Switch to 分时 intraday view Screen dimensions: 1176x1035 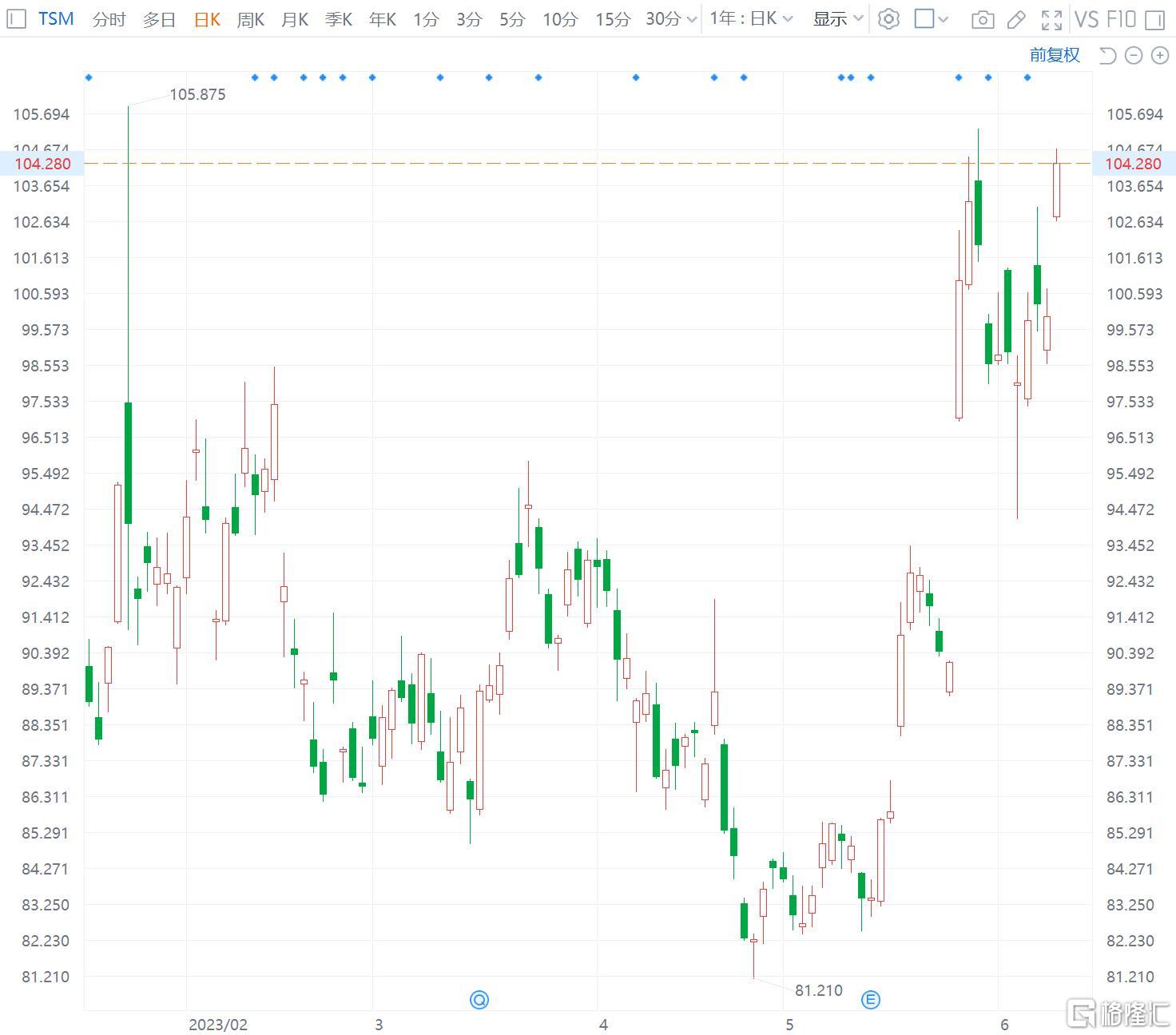pos(109,19)
